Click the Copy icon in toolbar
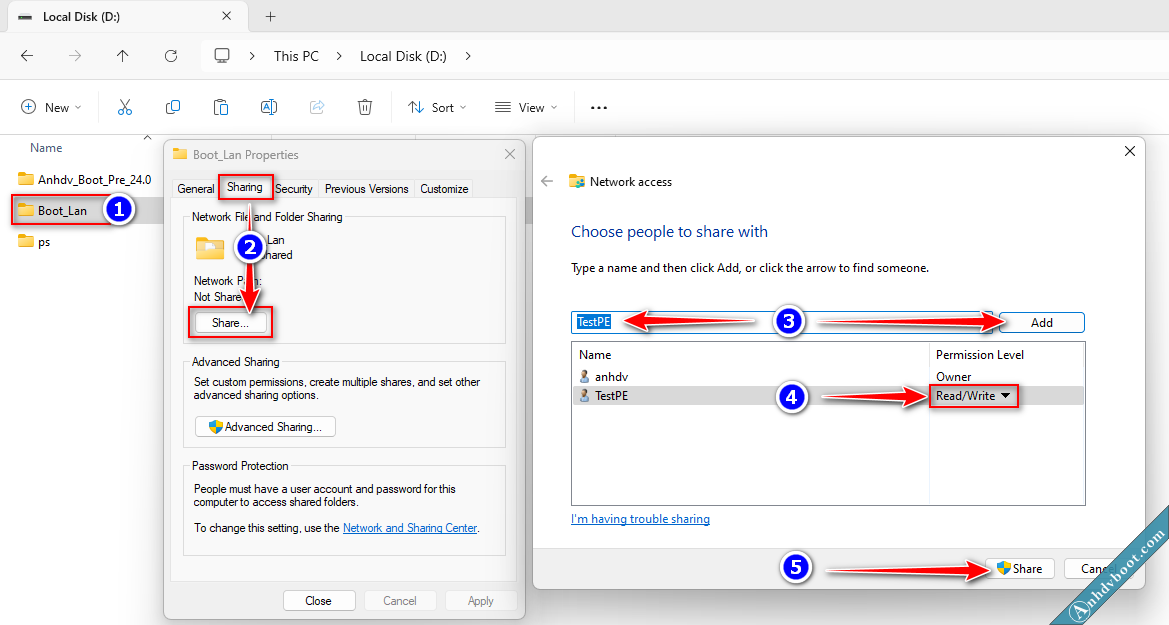Image resolution: width=1169 pixels, height=625 pixels. click(x=173, y=107)
